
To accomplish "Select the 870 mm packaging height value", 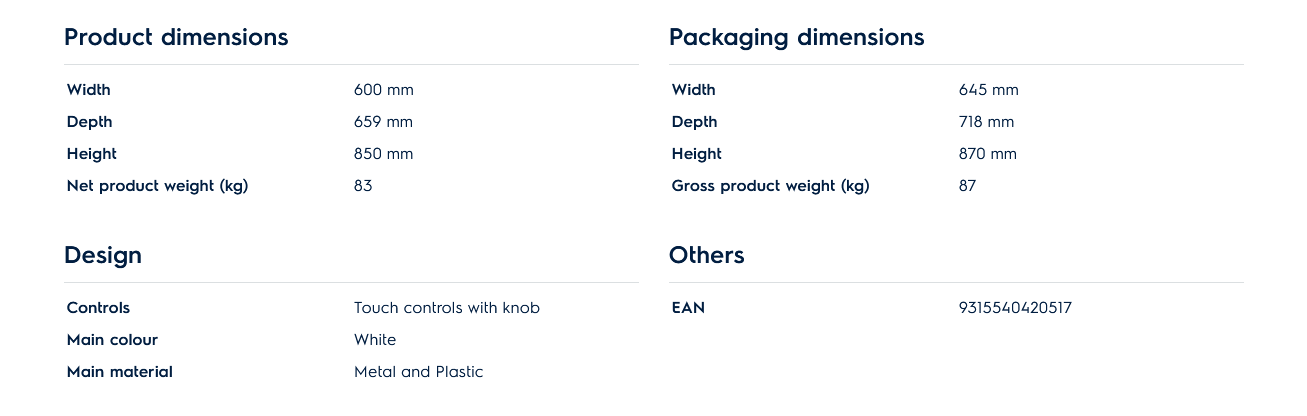I will coord(987,154).
